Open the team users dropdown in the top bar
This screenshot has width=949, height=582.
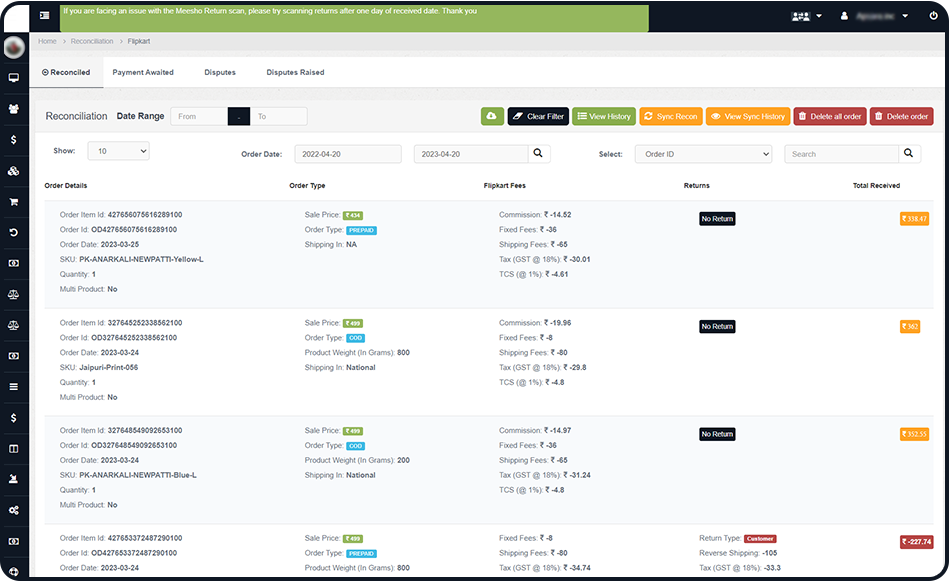coord(807,16)
